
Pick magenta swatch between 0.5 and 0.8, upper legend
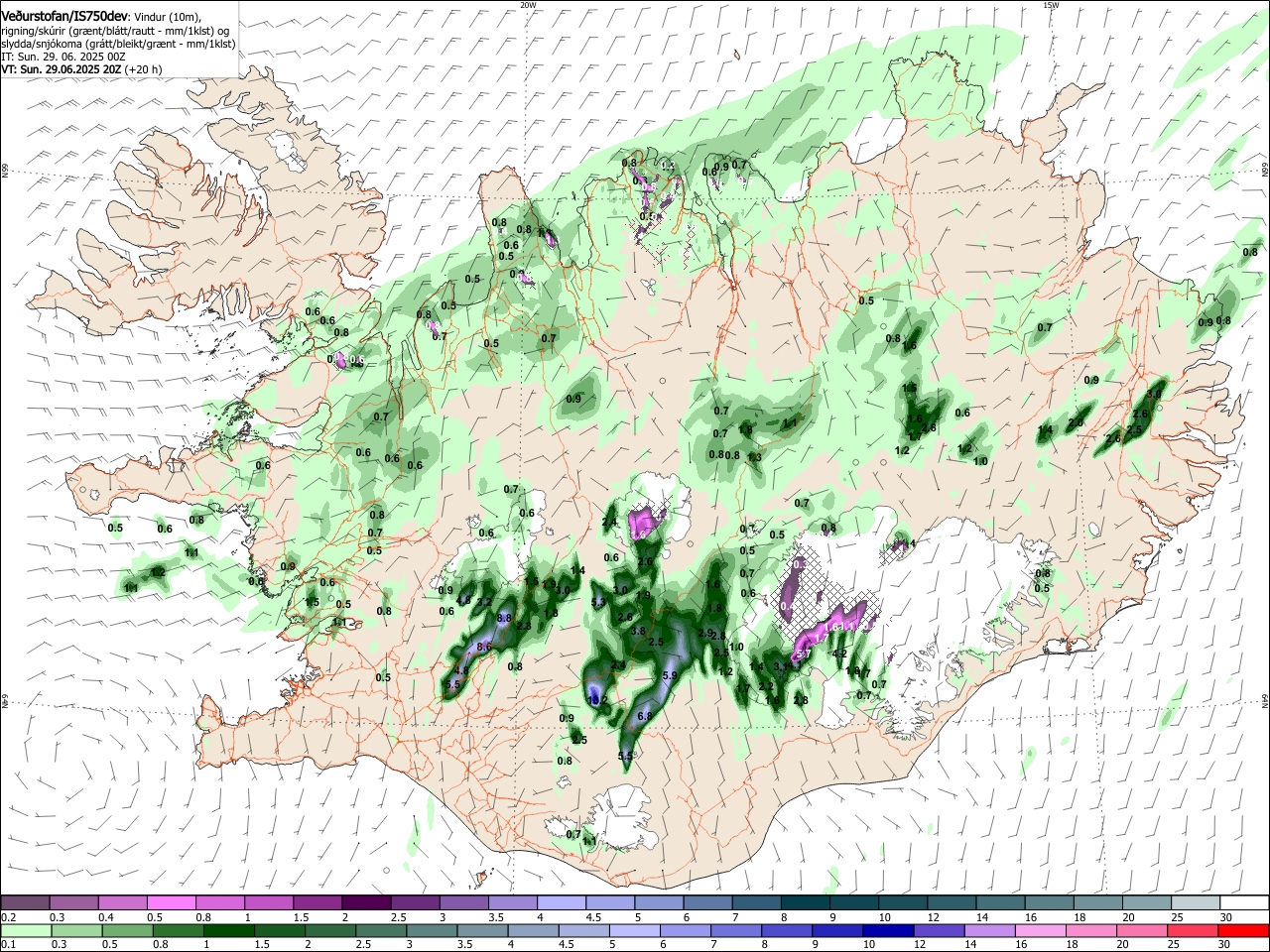coord(171,902)
